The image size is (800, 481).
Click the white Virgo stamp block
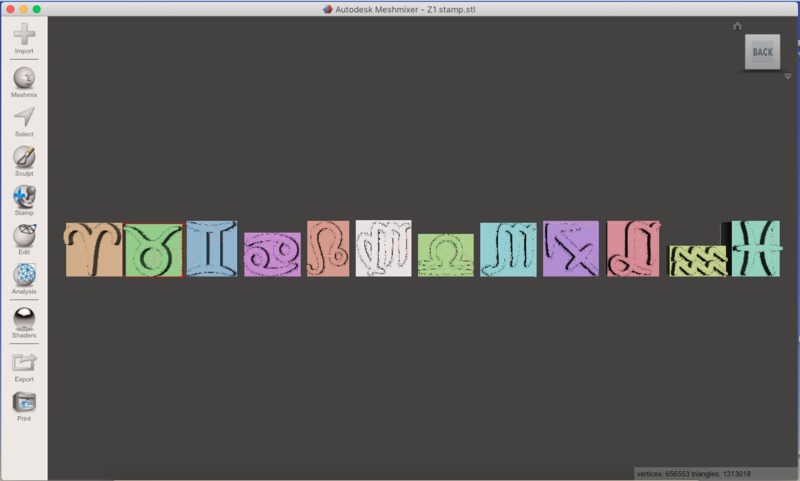383,248
